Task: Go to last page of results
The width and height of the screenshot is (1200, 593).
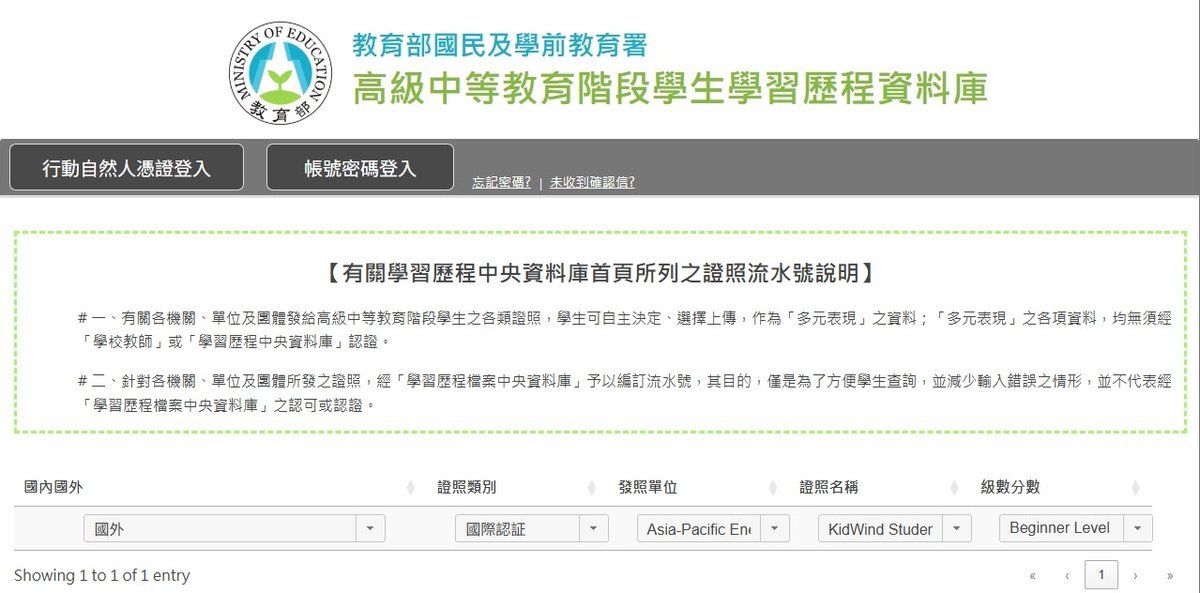Action: click(x=1169, y=576)
